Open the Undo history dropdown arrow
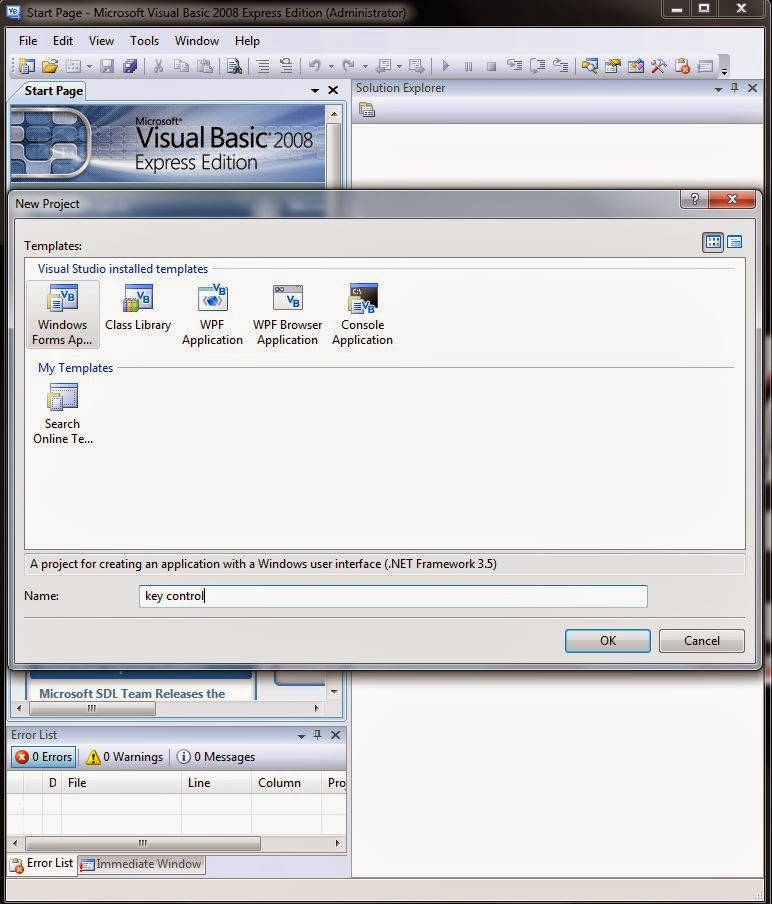Image resolution: width=772 pixels, height=904 pixels. [x=331, y=67]
